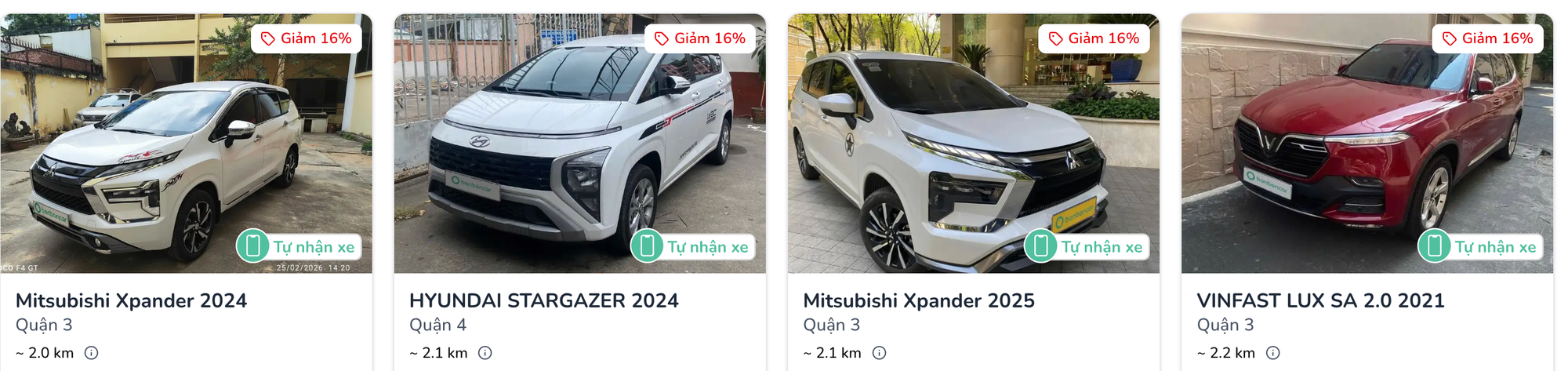Open the Mitsubishi Xpander 2024 listing title
Viewport: 1568px width, 371px height.
click(x=131, y=300)
